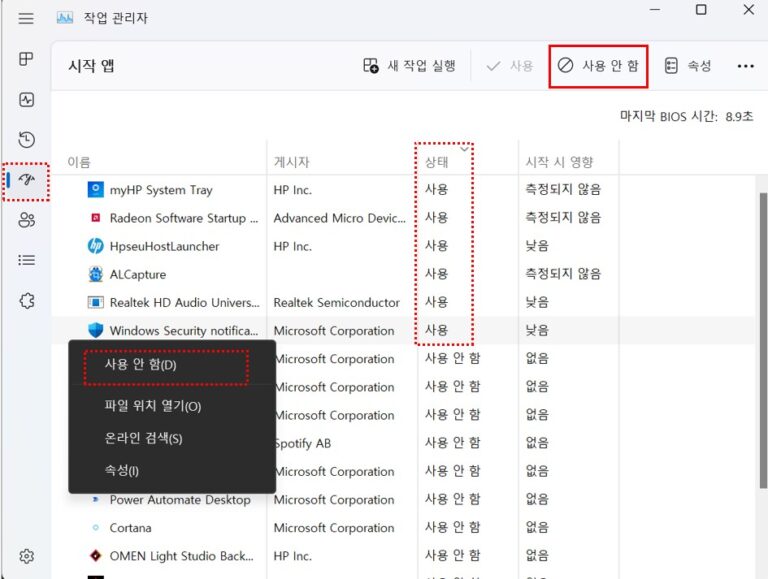The width and height of the screenshot is (768, 579).
Task: Select the Cortana row
Action: click(403, 528)
